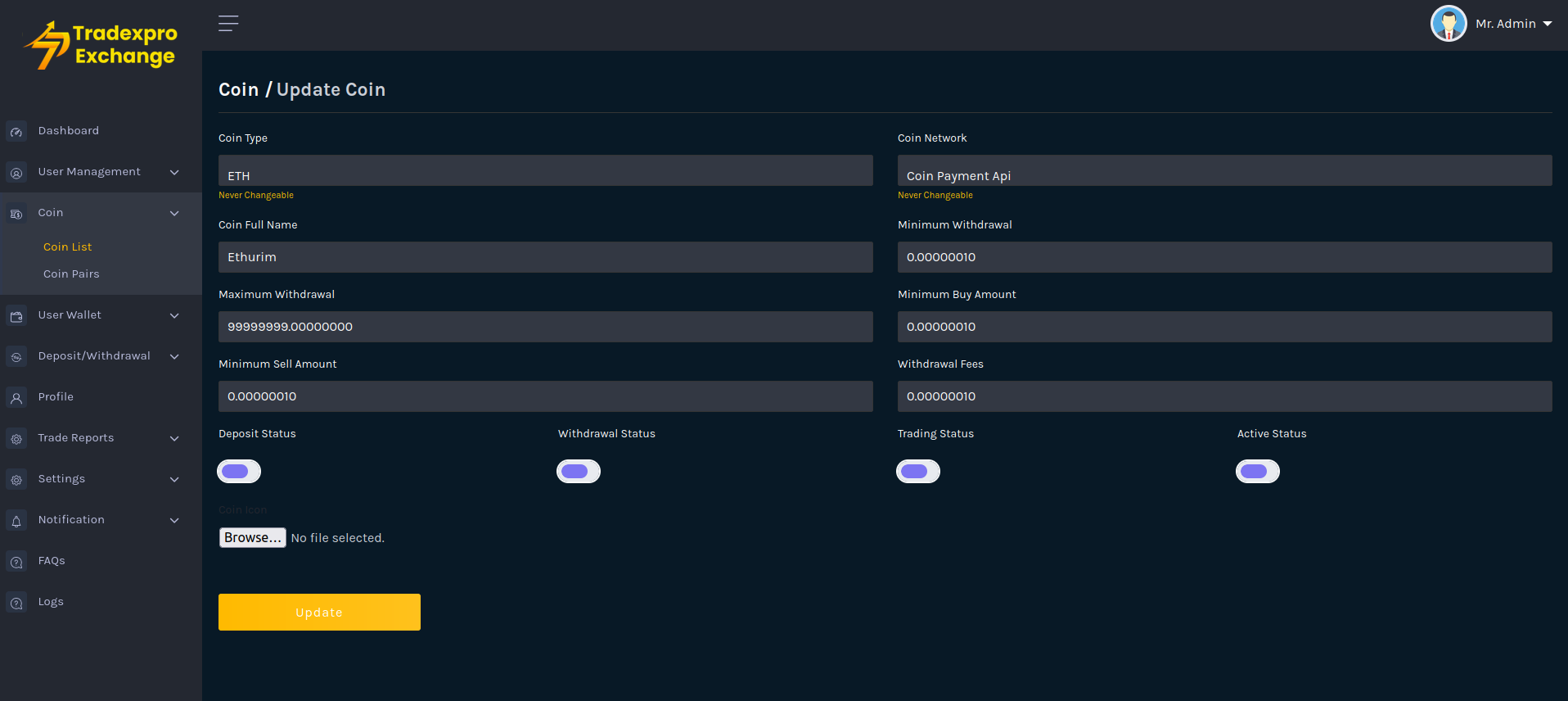The image size is (1568, 701).
Task: Click the Trade Reports gear icon
Action: (16, 439)
